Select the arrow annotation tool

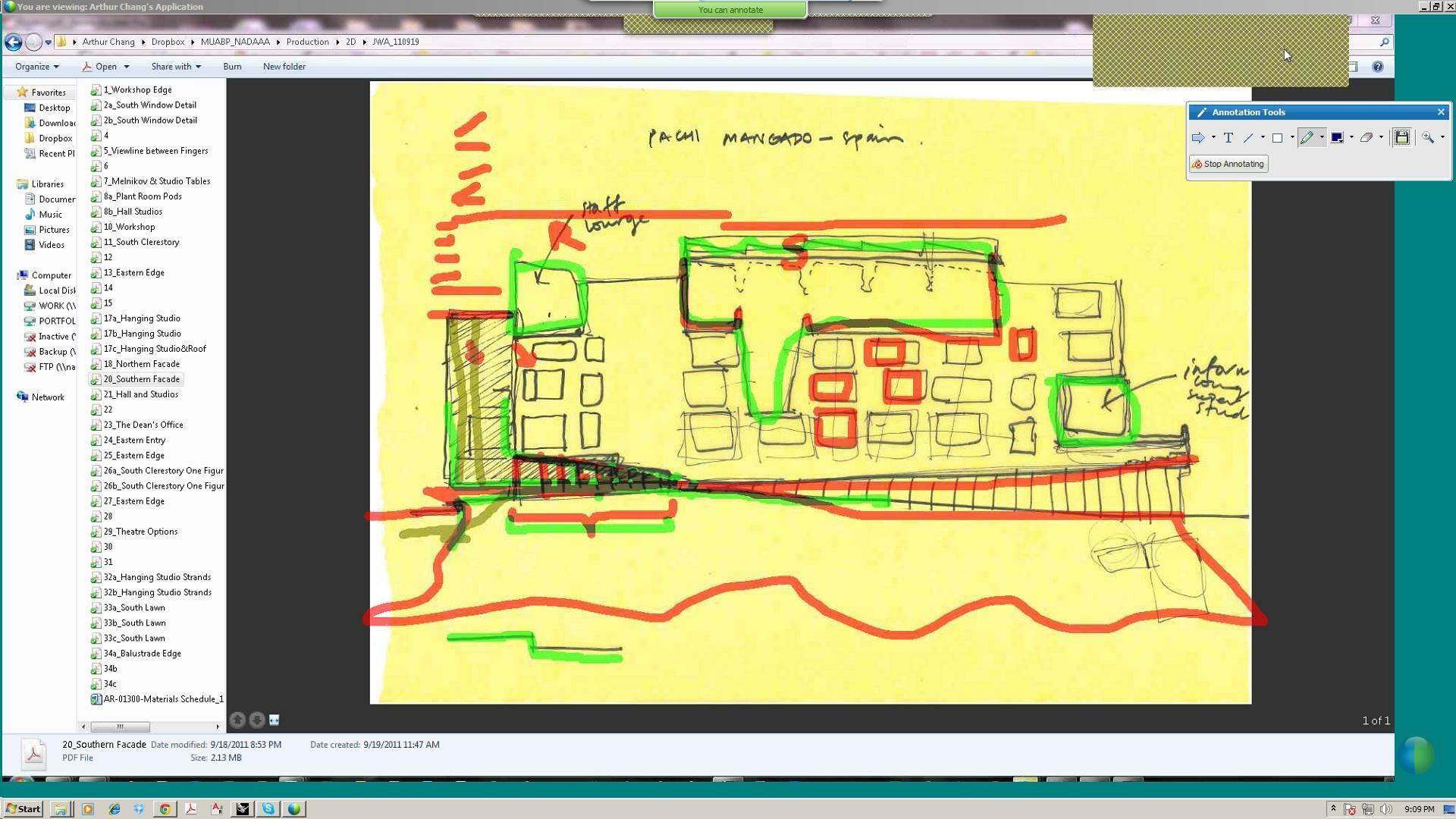pyautogui.click(x=1198, y=138)
